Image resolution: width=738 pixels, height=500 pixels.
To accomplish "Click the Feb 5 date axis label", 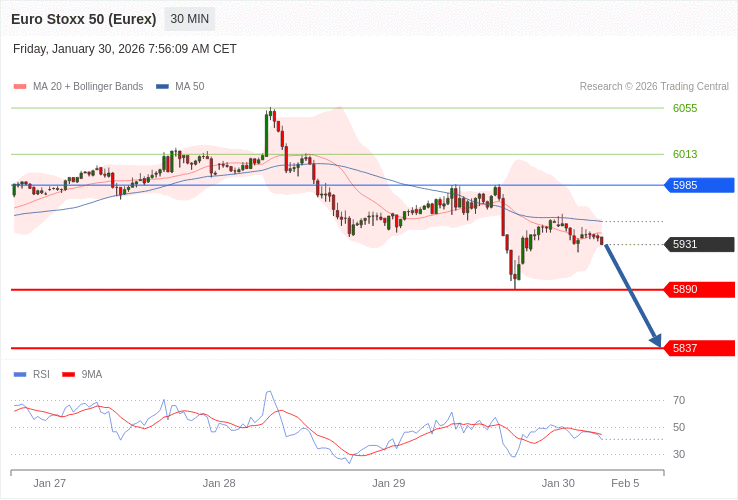I will point(625,484).
